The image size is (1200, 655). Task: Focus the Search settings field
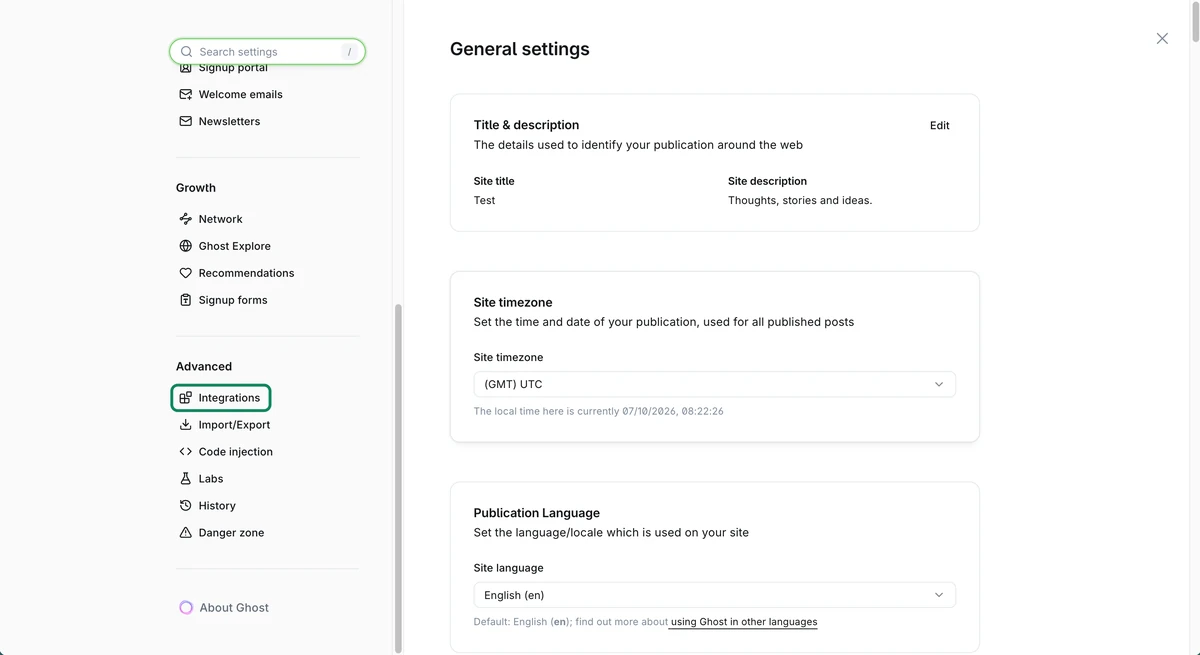click(x=267, y=52)
